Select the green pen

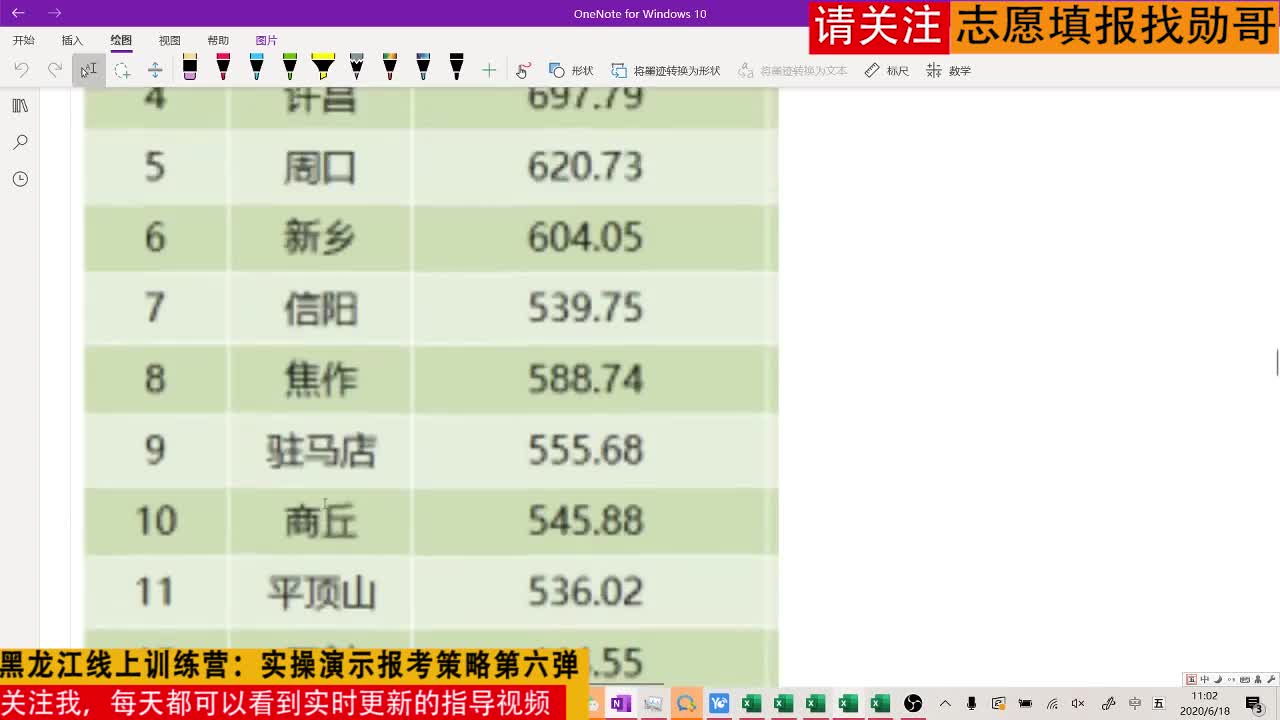[290, 67]
